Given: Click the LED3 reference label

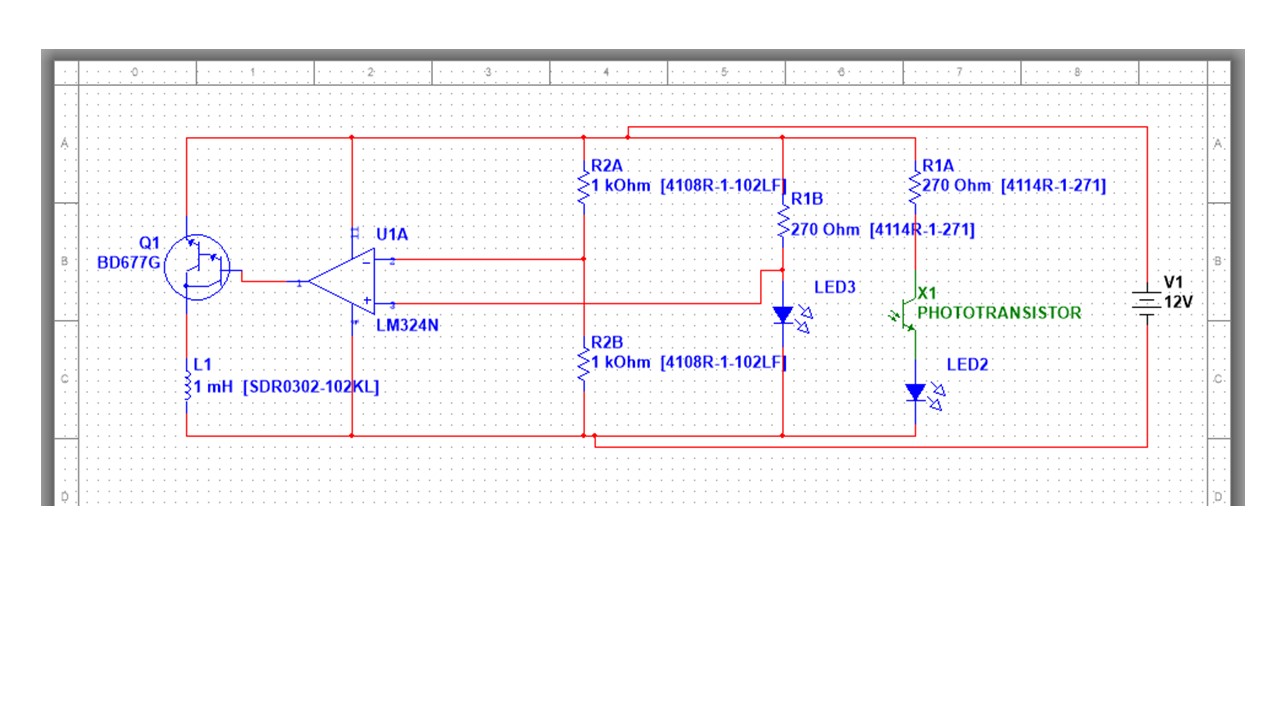Looking at the screenshot, I should click(834, 287).
